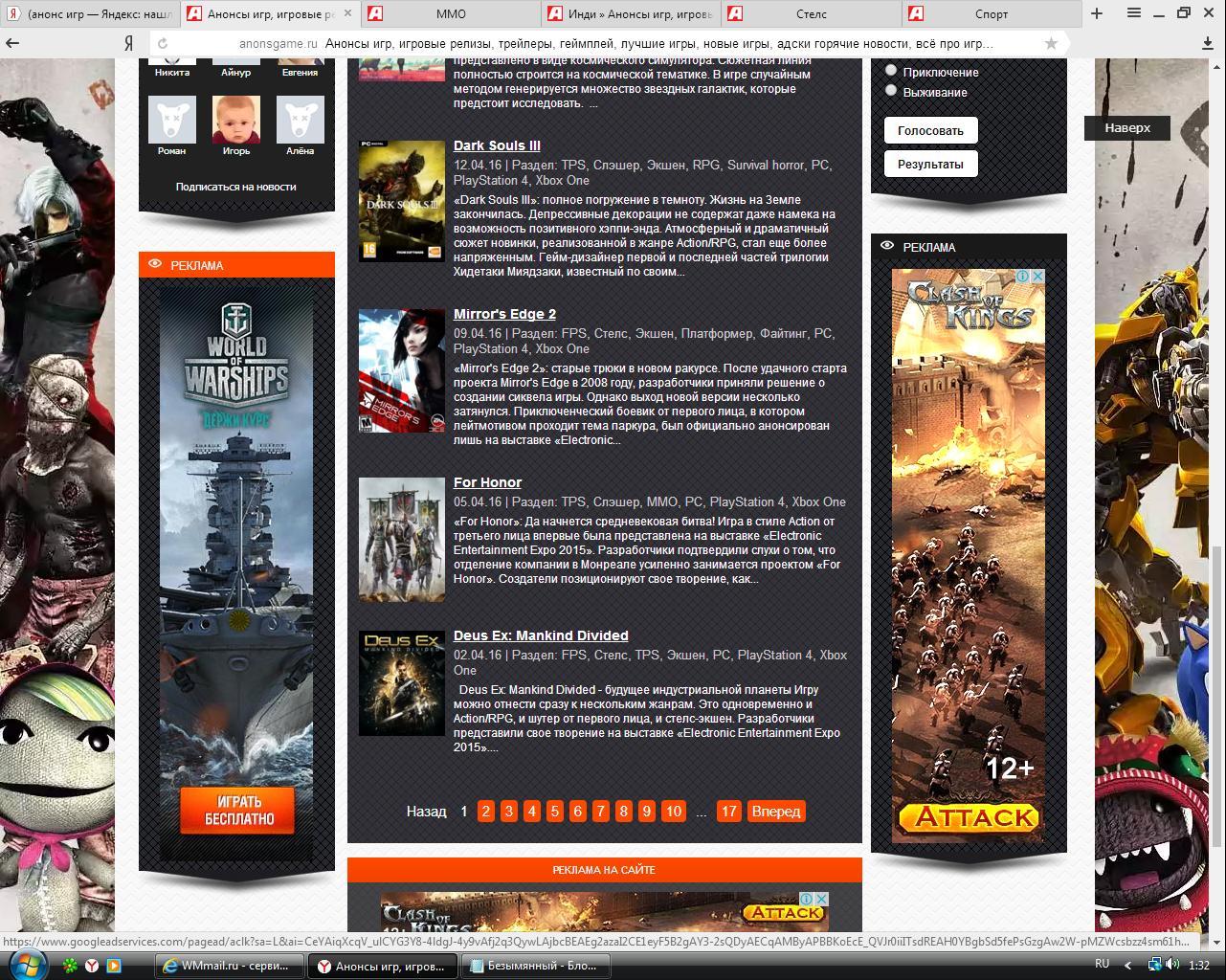Open the browser hamburger menu
Screen dimensions: 1226x980
click(1134, 13)
